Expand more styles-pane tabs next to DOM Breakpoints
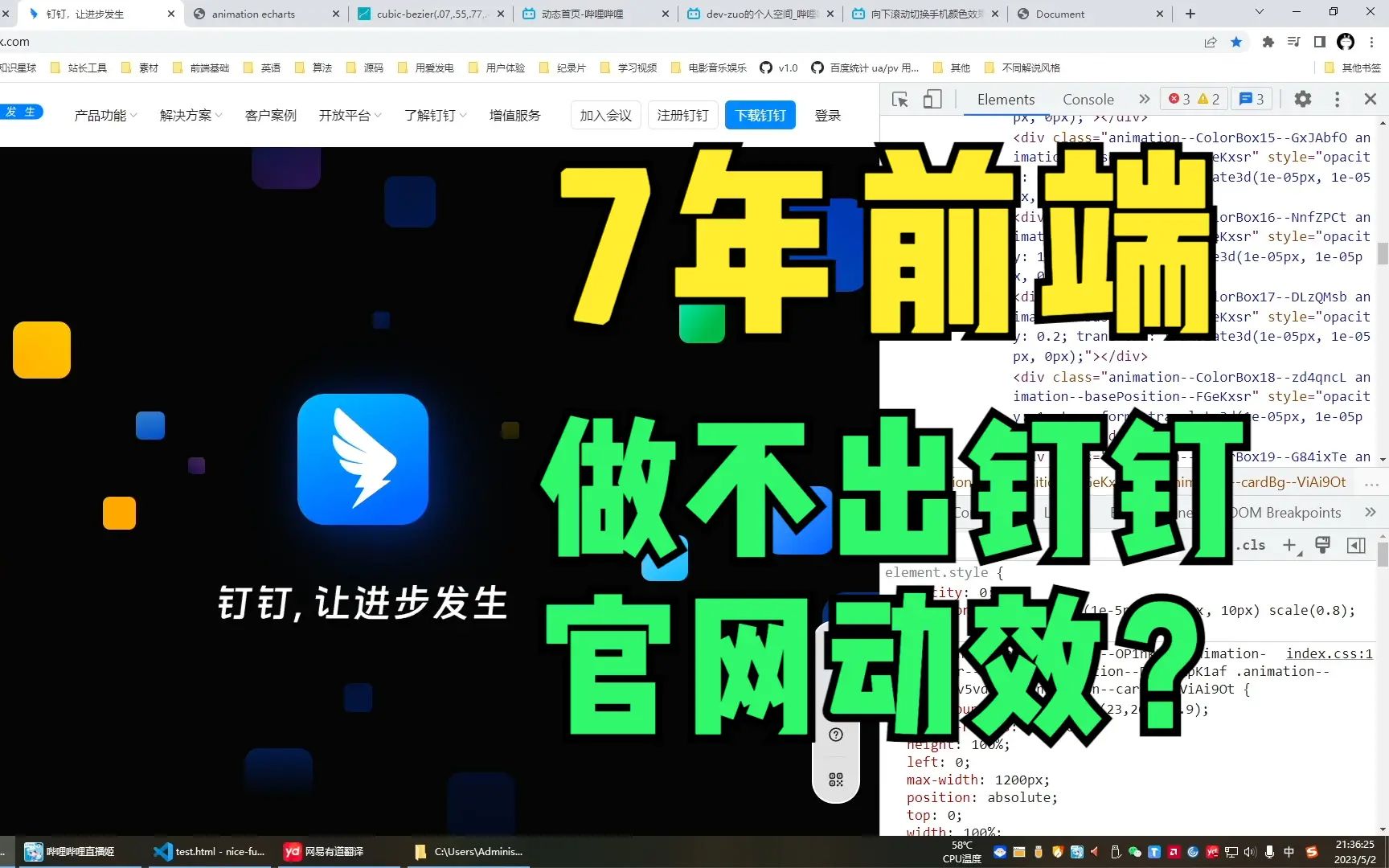Viewport: 1389px width, 868px height. pos(1370,513)
